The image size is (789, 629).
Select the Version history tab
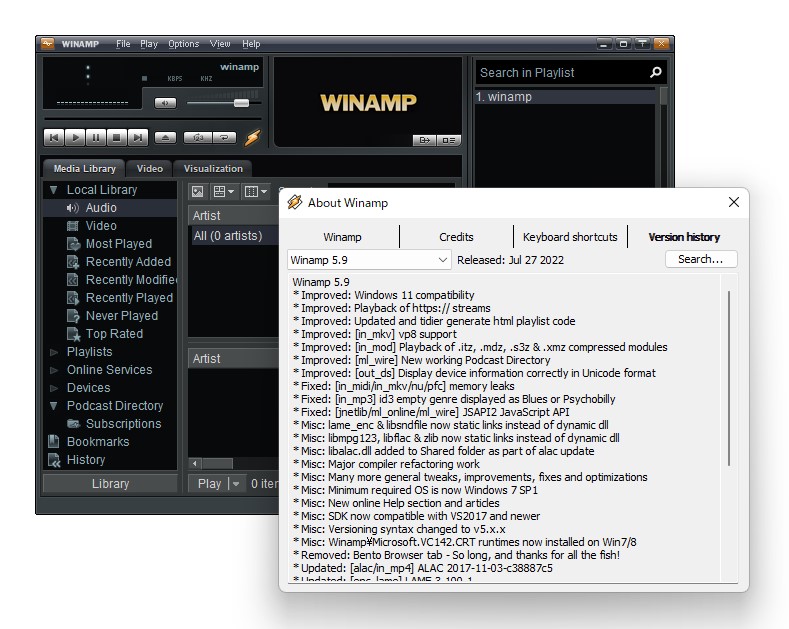click(684, 237)
